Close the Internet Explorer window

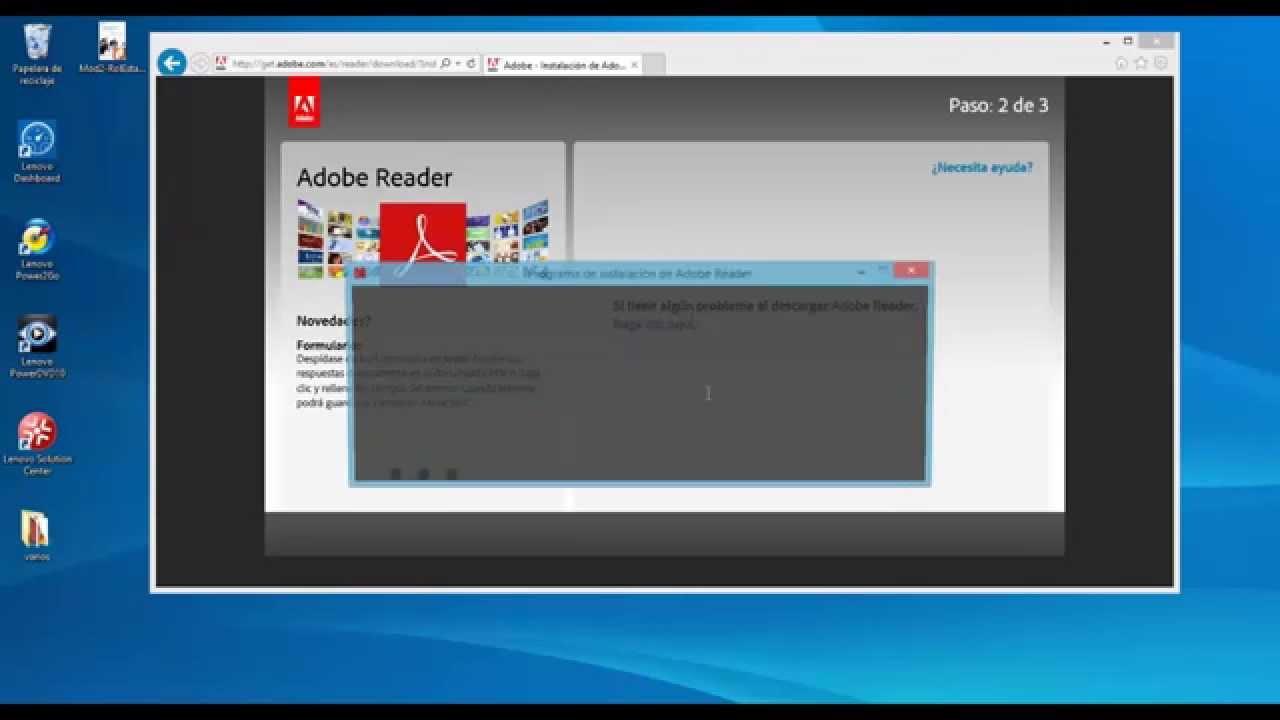1157,42
